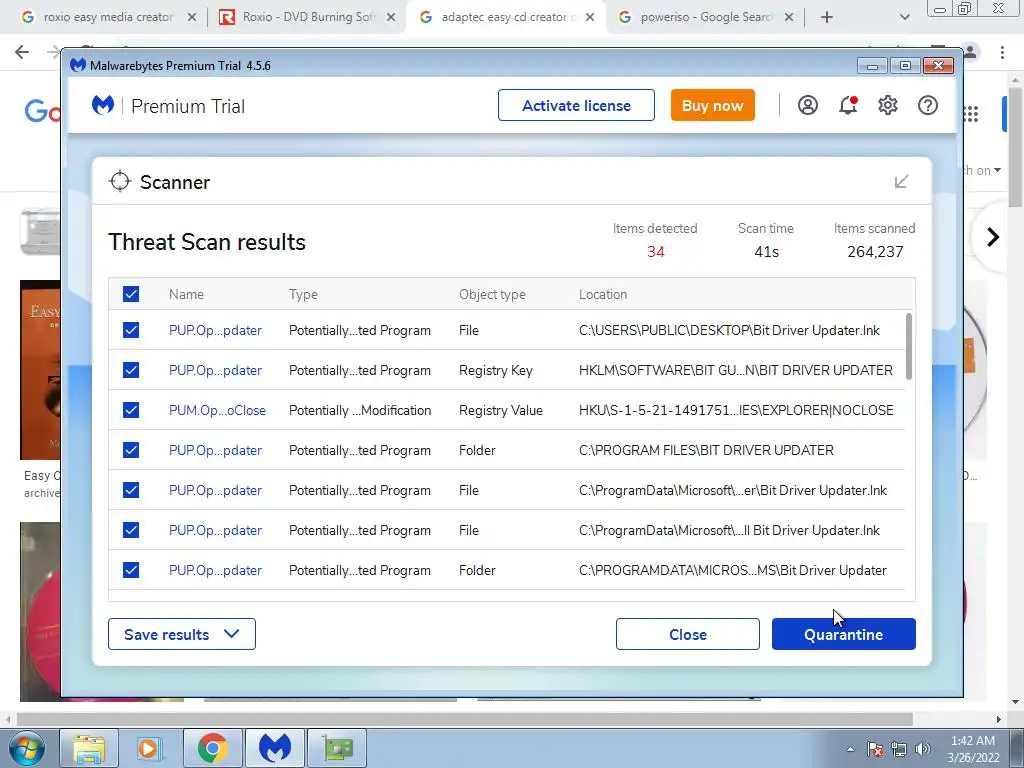Uncheck the ...ll Bit Driver Updater.lnk row checkbox
The image size is (1024, 768).
tap(131, 530)
